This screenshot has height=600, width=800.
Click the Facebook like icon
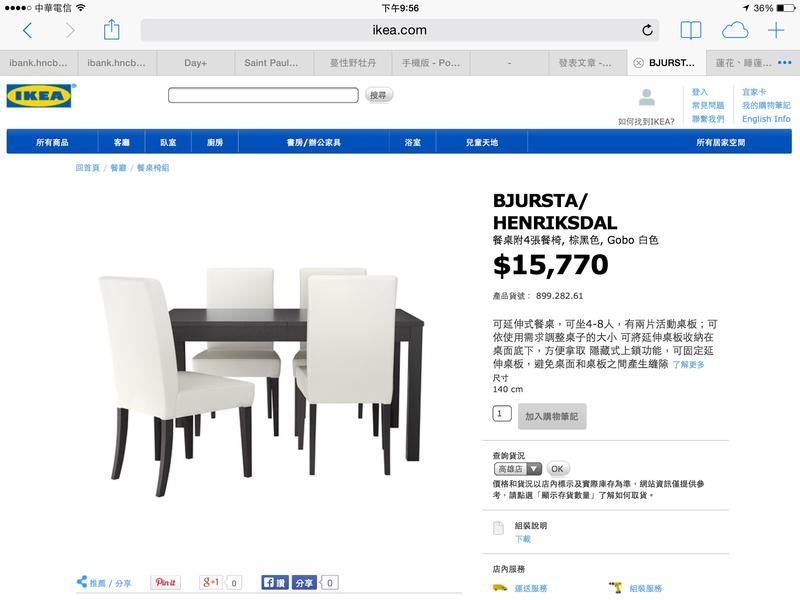[275, 582]
